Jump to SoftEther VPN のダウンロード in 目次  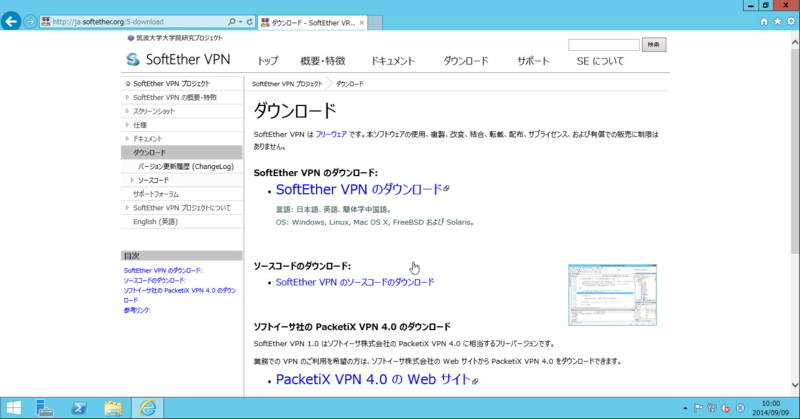point(163,270)
